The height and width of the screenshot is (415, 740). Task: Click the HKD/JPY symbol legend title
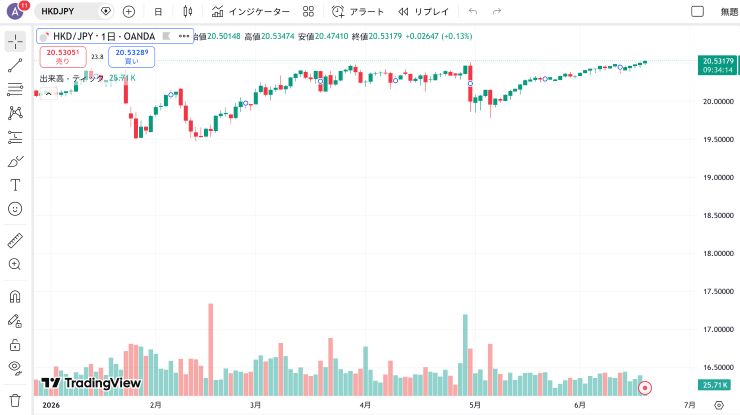(104, 36)
